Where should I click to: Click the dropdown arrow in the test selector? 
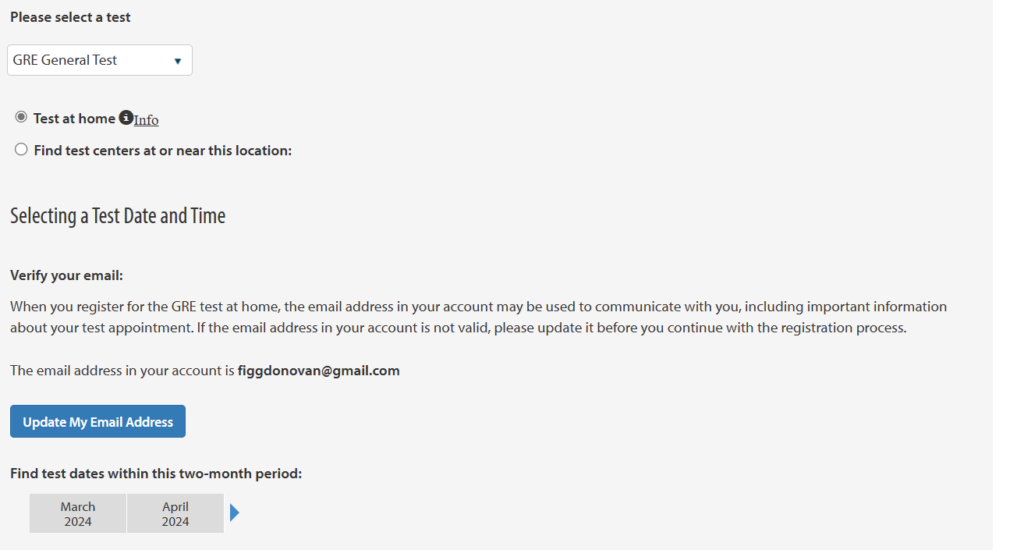click(x=178, y=61)
